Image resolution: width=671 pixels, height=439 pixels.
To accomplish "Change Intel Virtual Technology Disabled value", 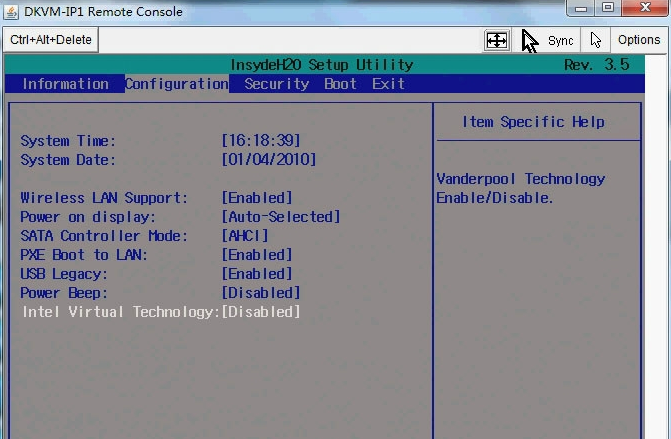I will click(261, 311).
